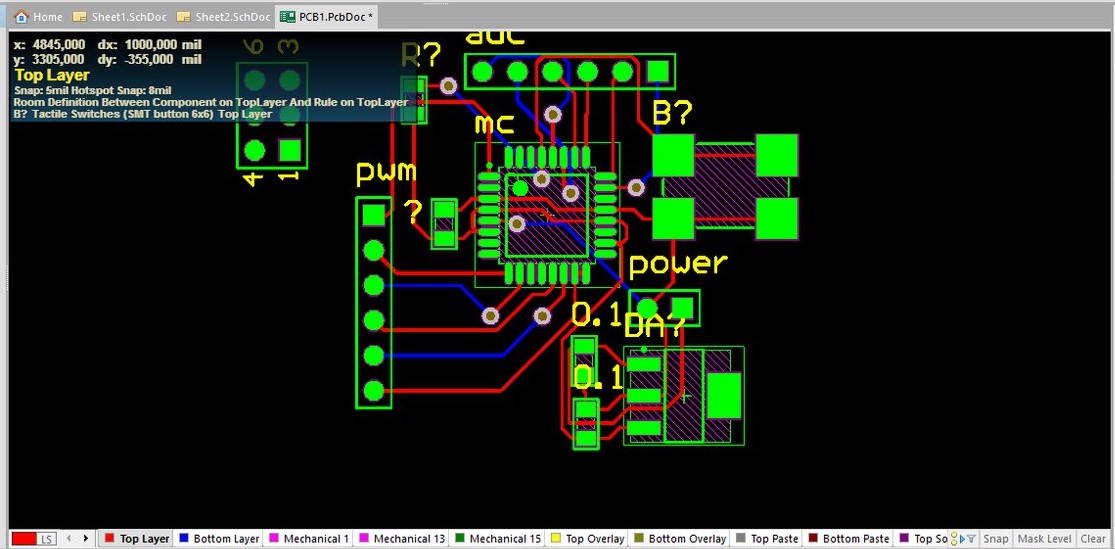The height and width of the screenshot is (549, 1115).
Task: Click the gray Top Paste color swatch
Action: [741, 538]
